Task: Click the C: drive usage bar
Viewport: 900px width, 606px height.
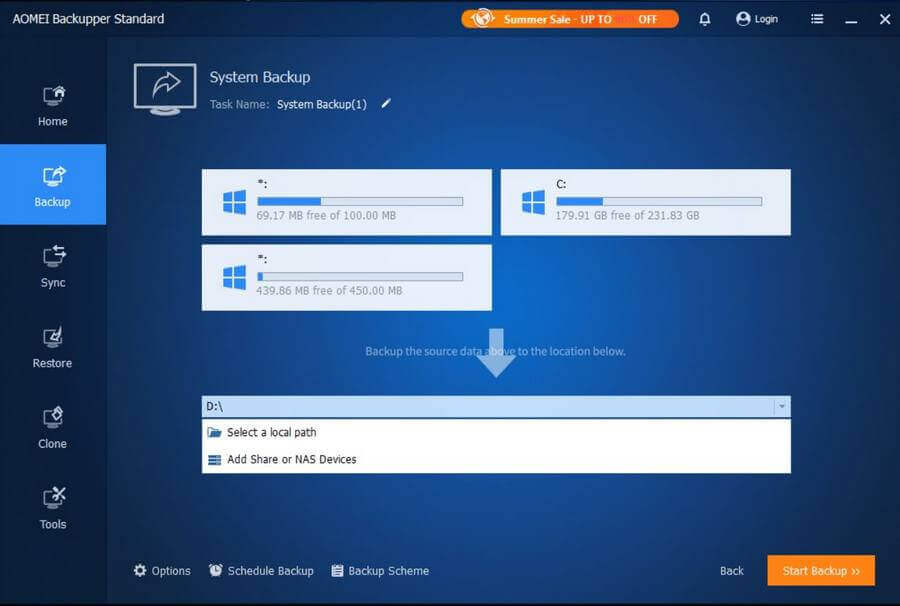Action: tap(659, 201)
